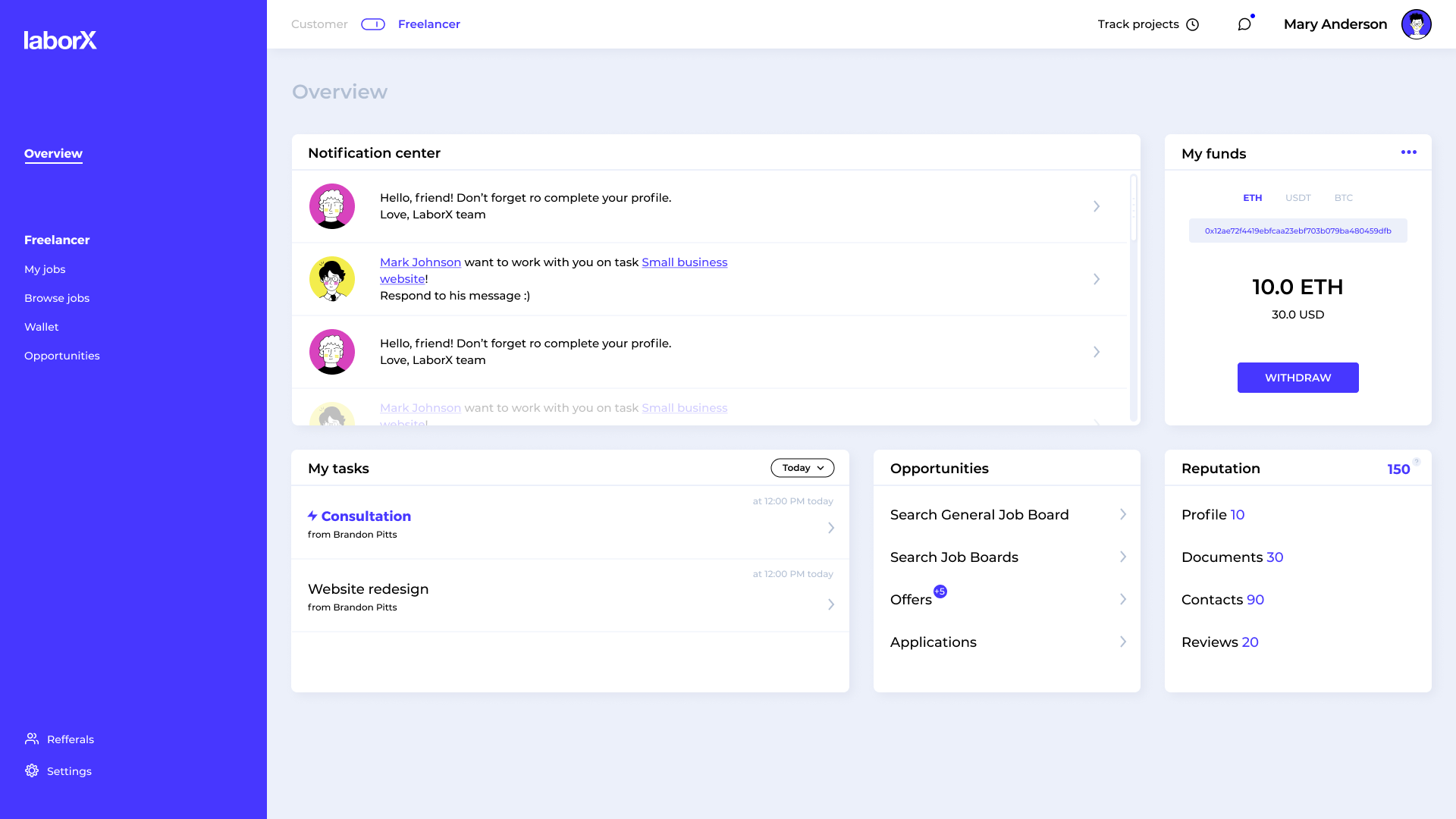Screen dimensions: 1456x819
Task: Open the Today filter dropdown
Action: tap(802, 468)
